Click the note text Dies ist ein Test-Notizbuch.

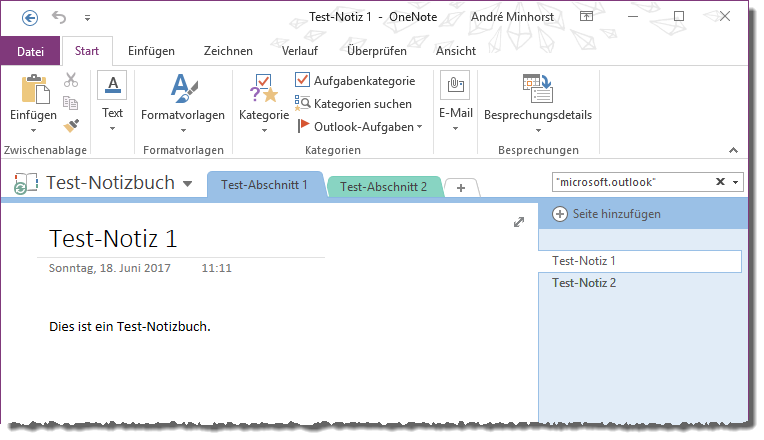click(x=130, y=326)
